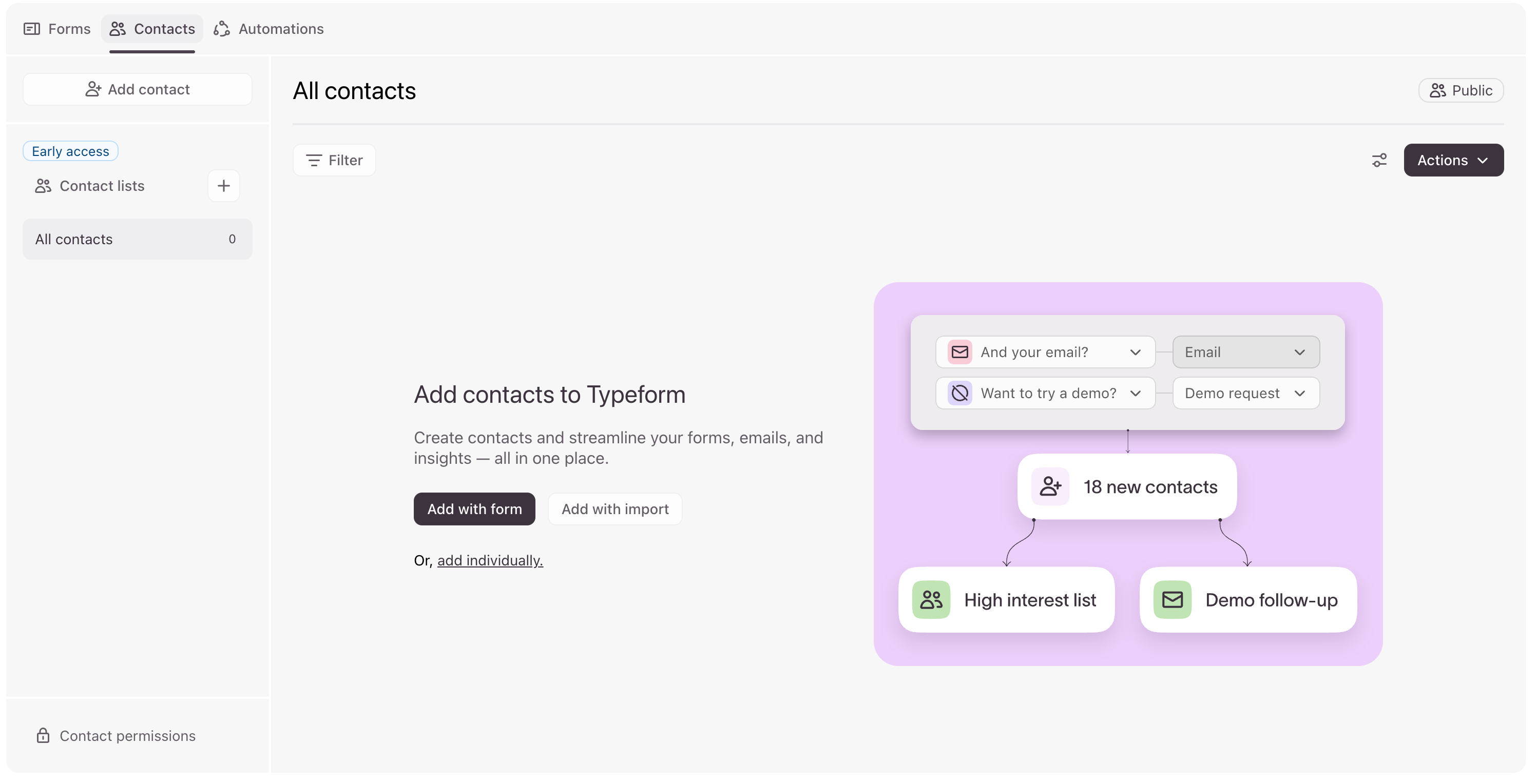Click the Public visibility badge
Viewport: 1536px width, 784px height.
click(x=1461, y=90)
